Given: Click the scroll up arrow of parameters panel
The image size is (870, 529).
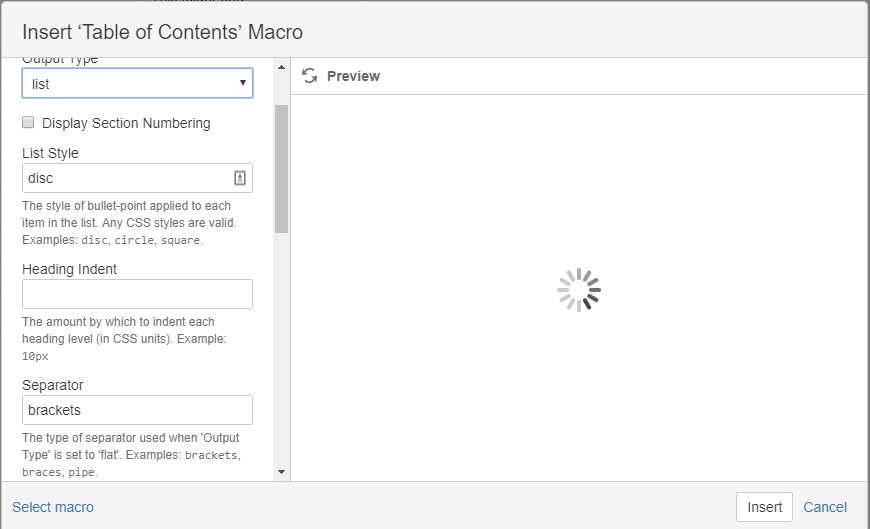Looking at the screenshot, I should pos(281,67).
